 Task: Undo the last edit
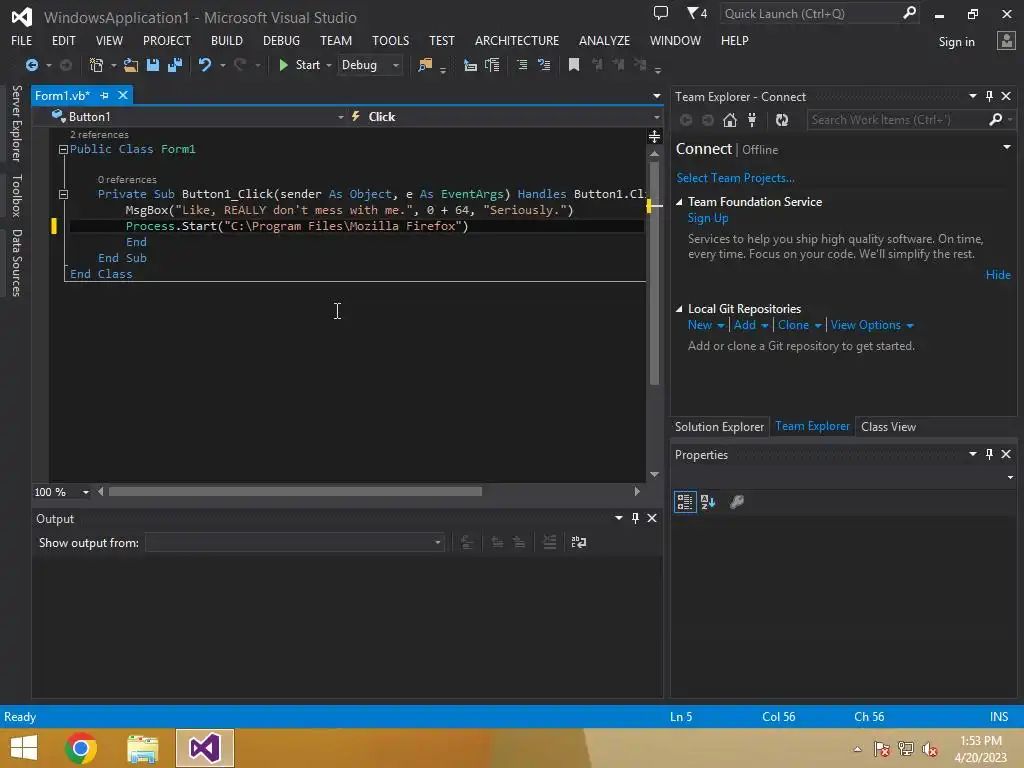coord(205,65)
